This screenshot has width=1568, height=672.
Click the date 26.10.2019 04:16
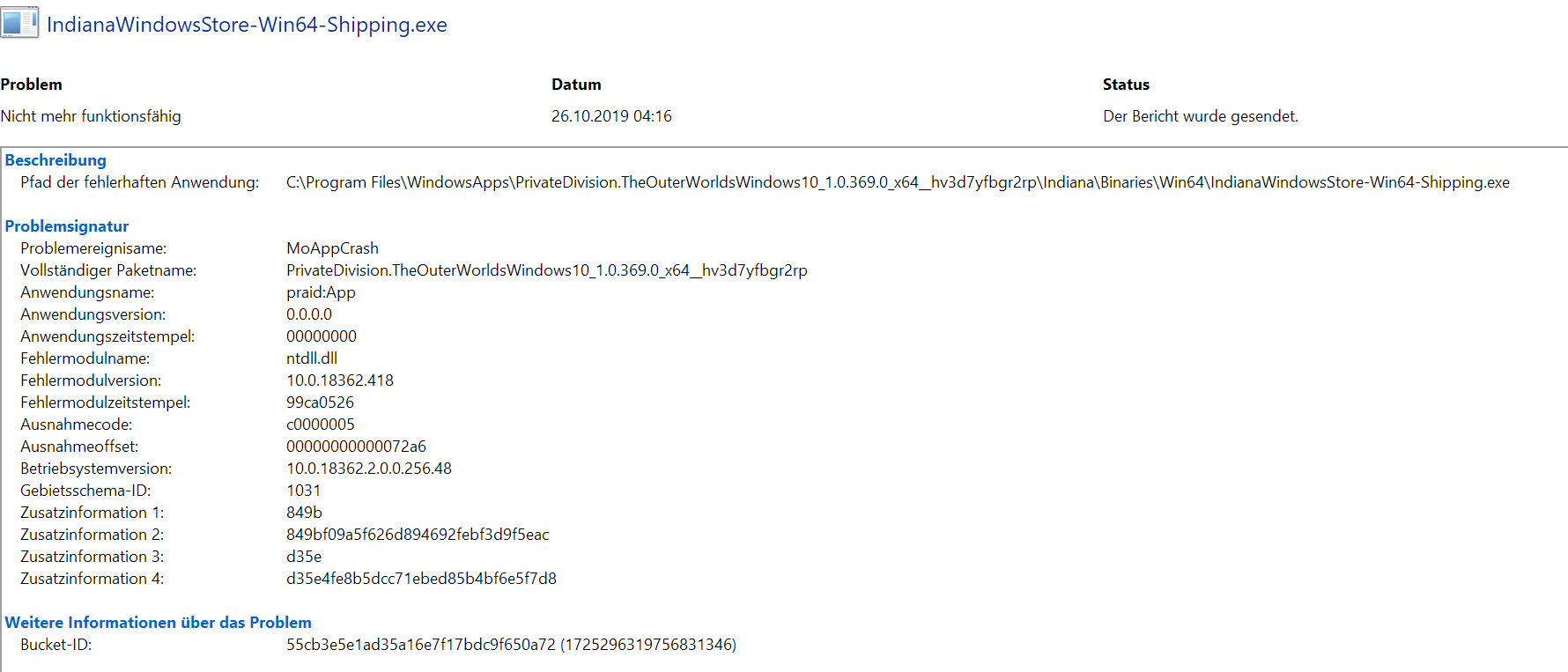tap(611, 116)
